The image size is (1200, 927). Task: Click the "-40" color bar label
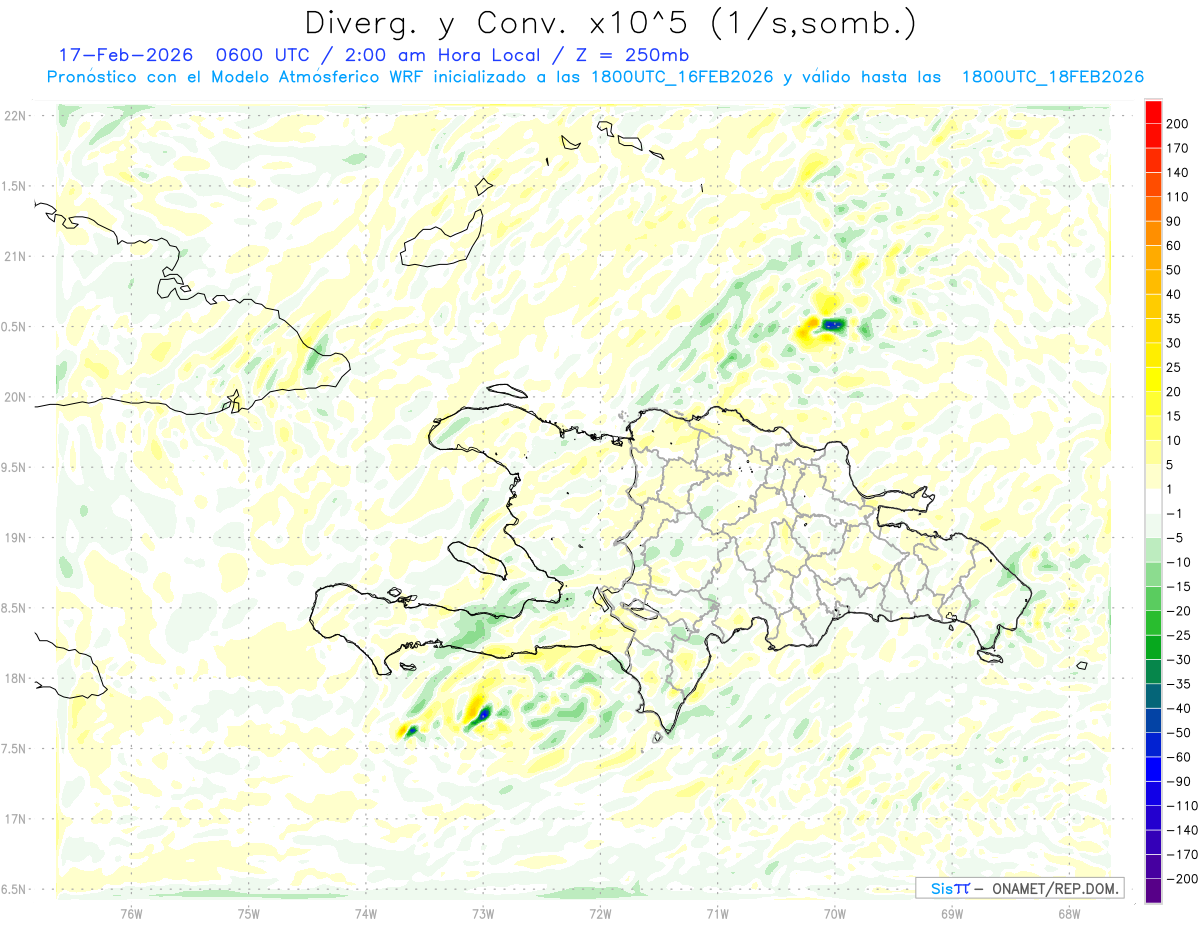pos(1177,708)
